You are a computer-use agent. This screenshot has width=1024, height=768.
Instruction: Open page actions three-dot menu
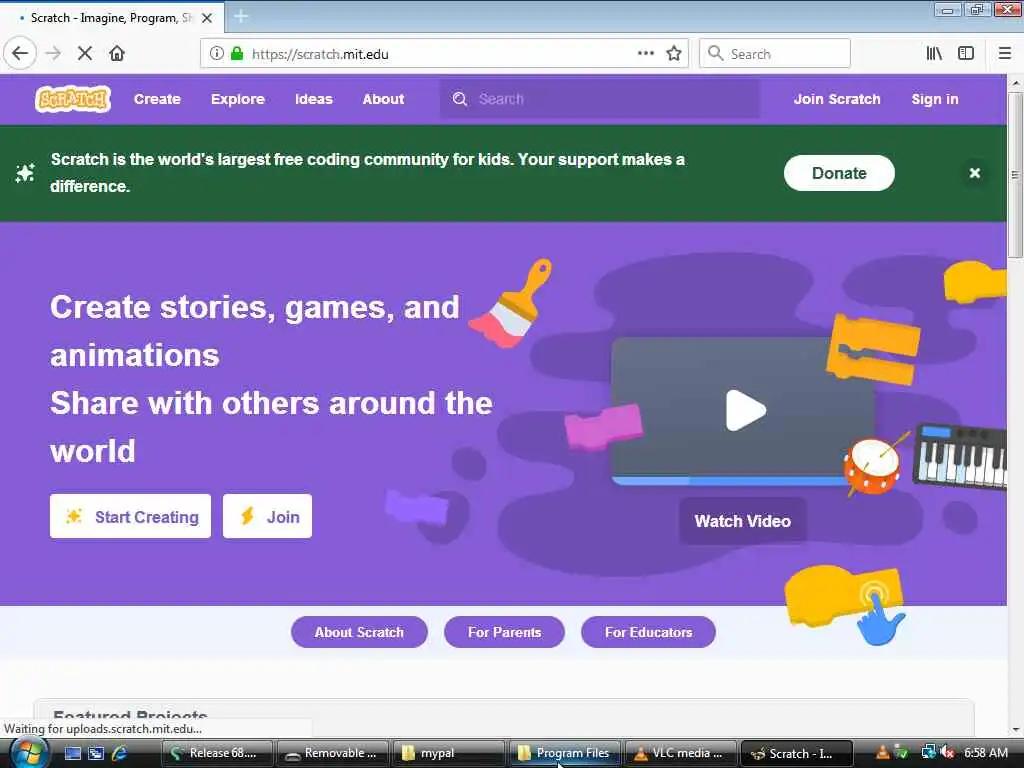(x=645, y=54)
